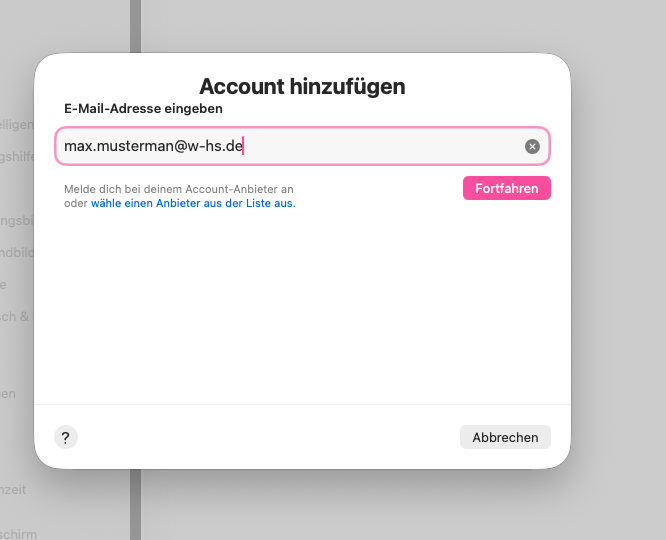This screenshot has width=666, height=540.
Task: Select the truncated sidebar item ending in 'zeit'
Action: 13,489
